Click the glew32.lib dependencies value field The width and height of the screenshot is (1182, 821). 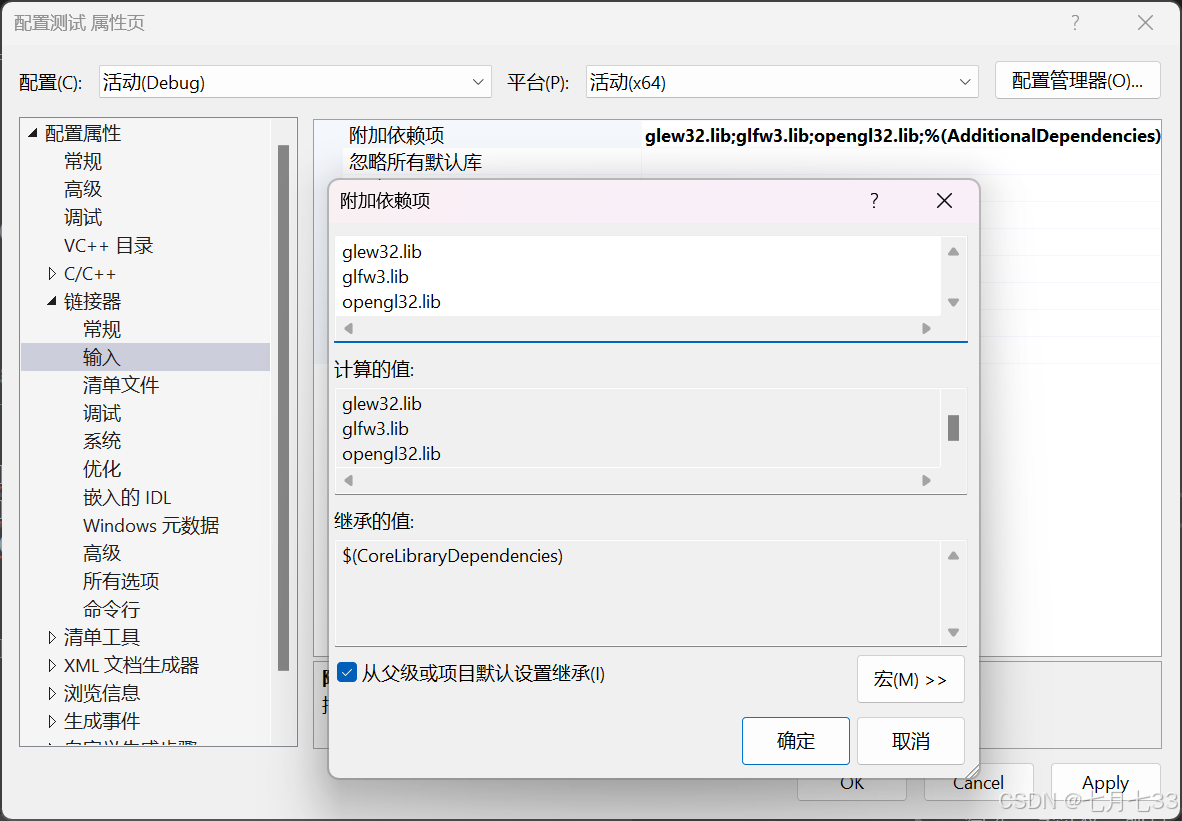coord(900,135)
